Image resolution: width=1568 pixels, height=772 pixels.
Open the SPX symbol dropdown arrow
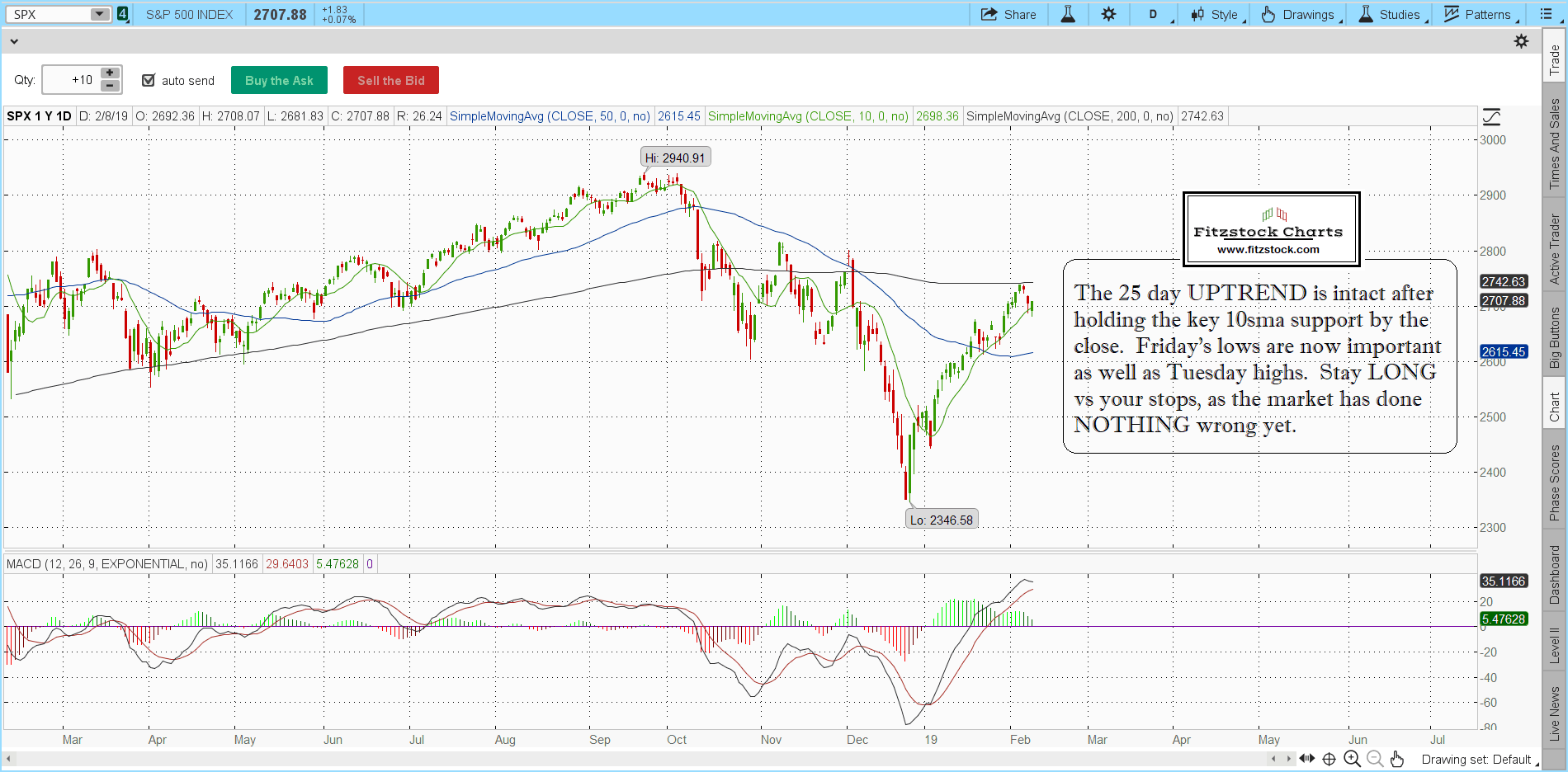pyautogui.click(x=99, y=14)
